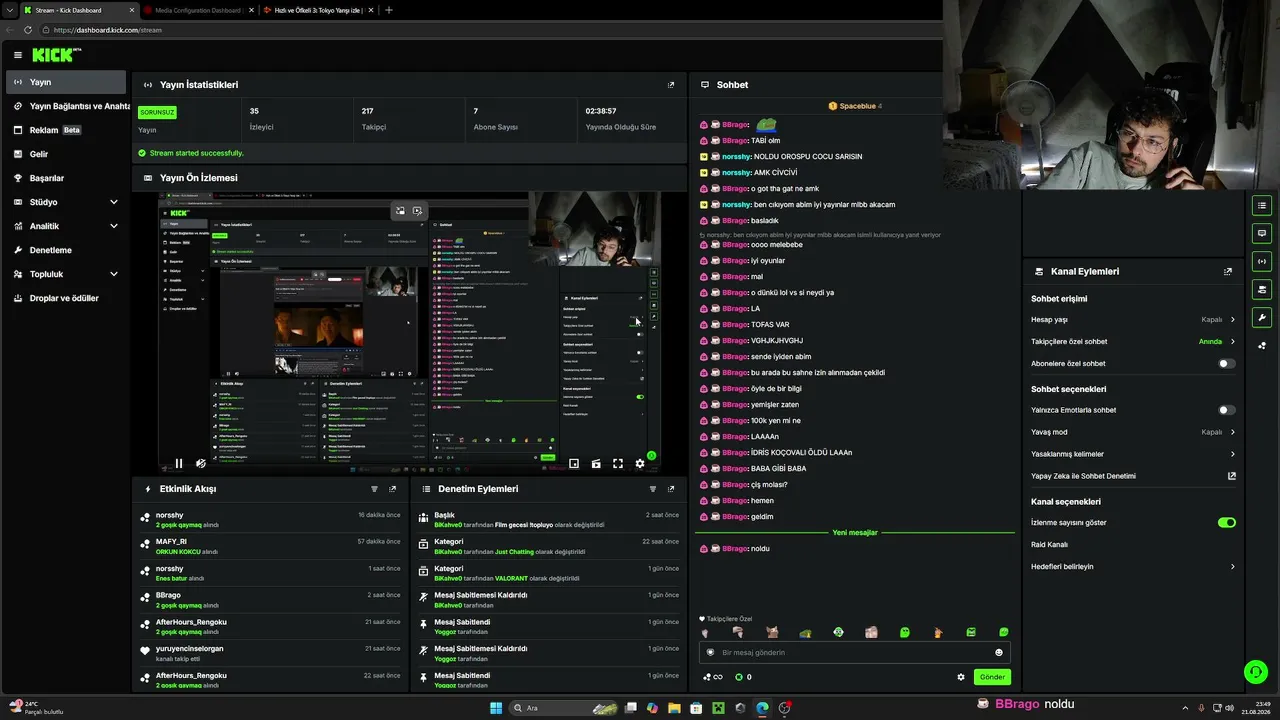Open stream preview settings gear

coord(640,463)
